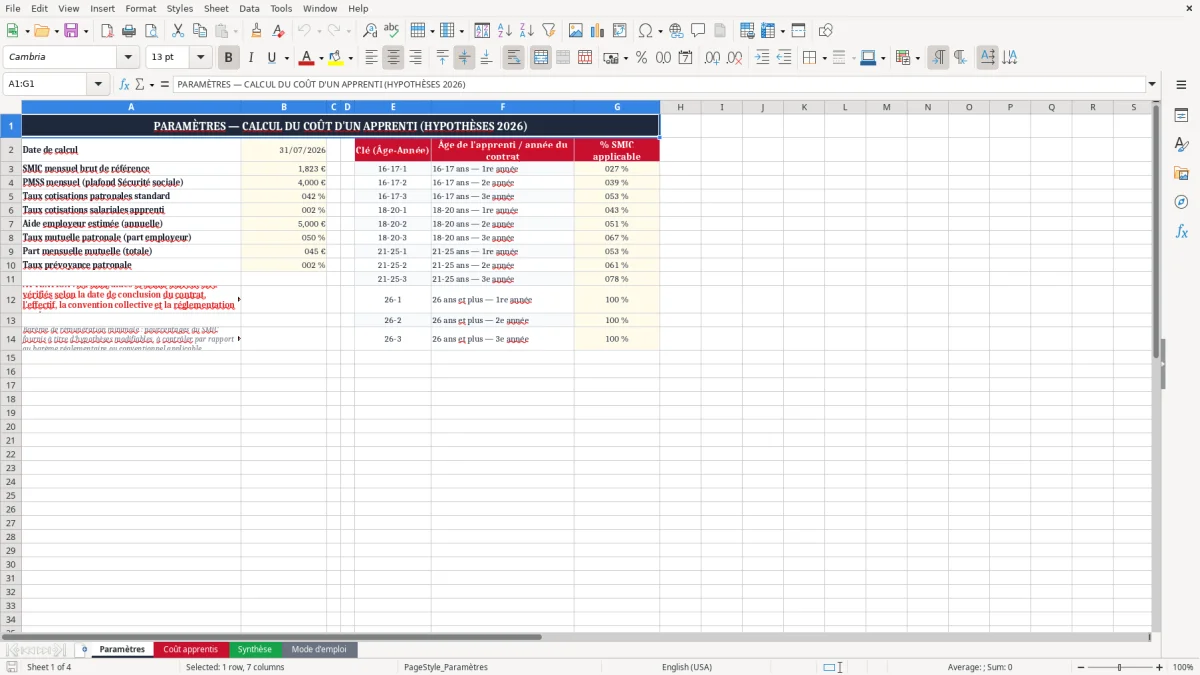Open Print Preview from toolbar
The height and width of the screenshot is (675, 1200).
tap(151, 31)
